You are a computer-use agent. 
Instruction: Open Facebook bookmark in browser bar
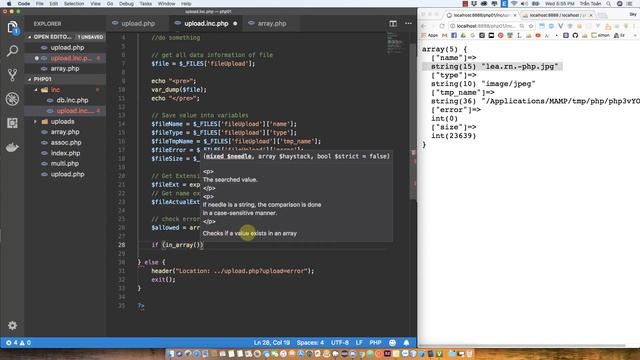pyautogui.click(x=453, y=36)
